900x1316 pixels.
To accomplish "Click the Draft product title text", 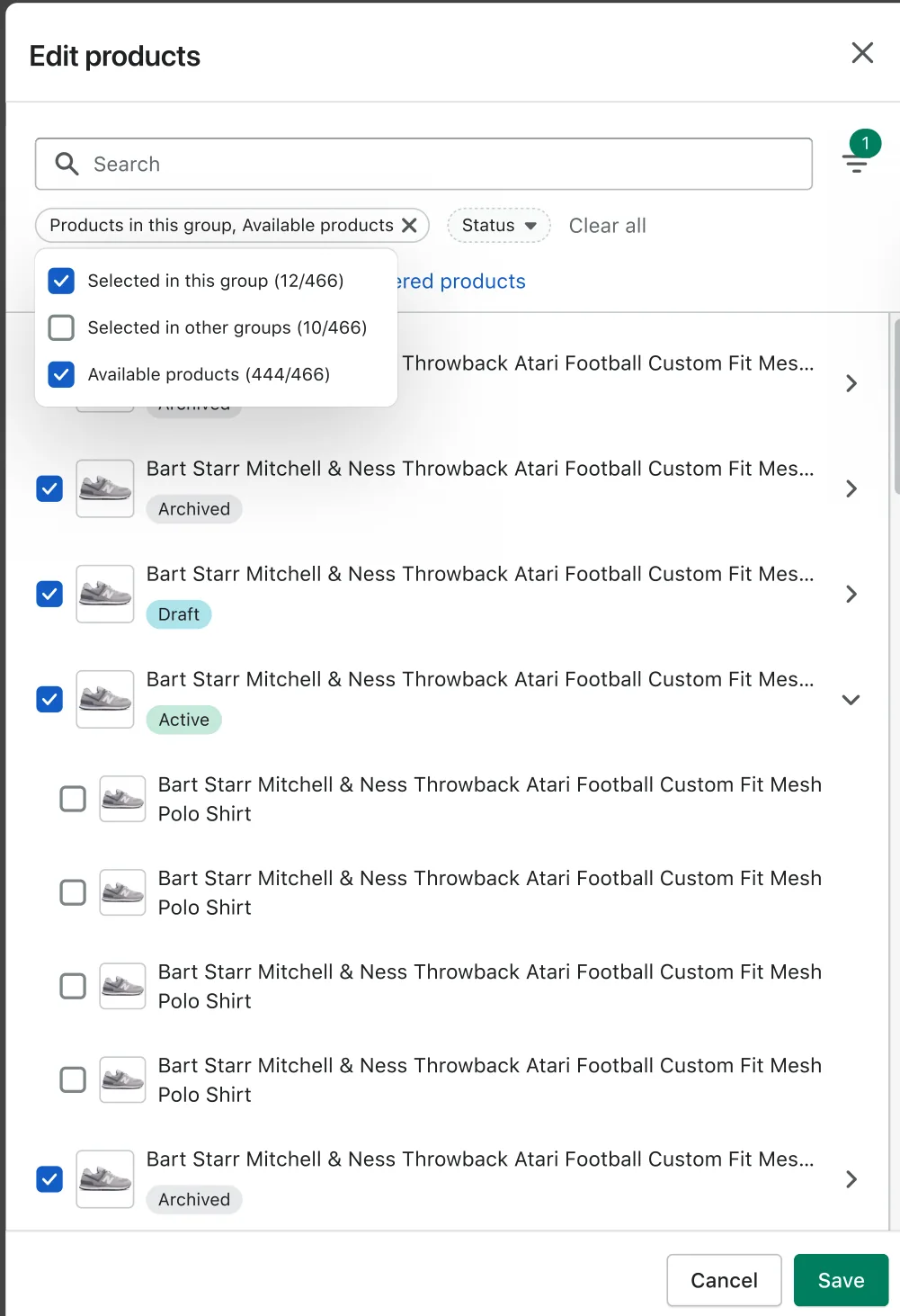I will [480, 574].
